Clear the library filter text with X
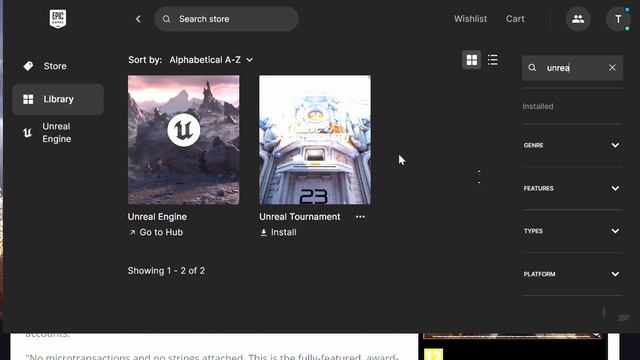This screenshot has height=360, width=640. coord(612,68)
